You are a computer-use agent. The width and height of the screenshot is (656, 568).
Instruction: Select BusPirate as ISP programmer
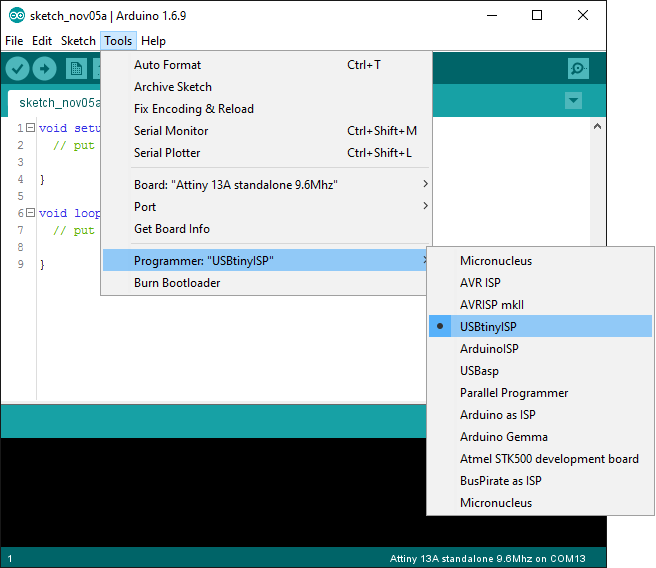[x=541, y=481]
